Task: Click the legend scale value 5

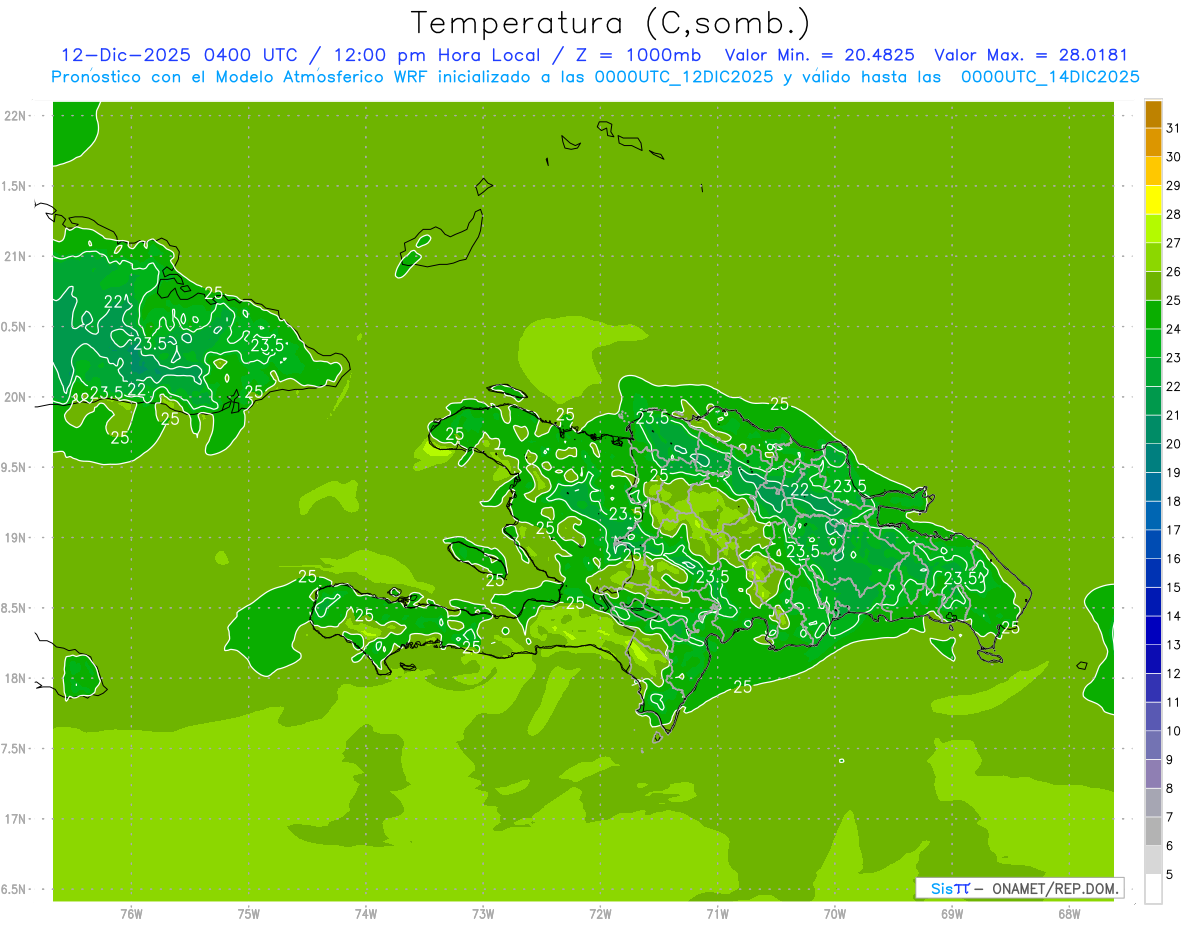Action: [1169, 874]
